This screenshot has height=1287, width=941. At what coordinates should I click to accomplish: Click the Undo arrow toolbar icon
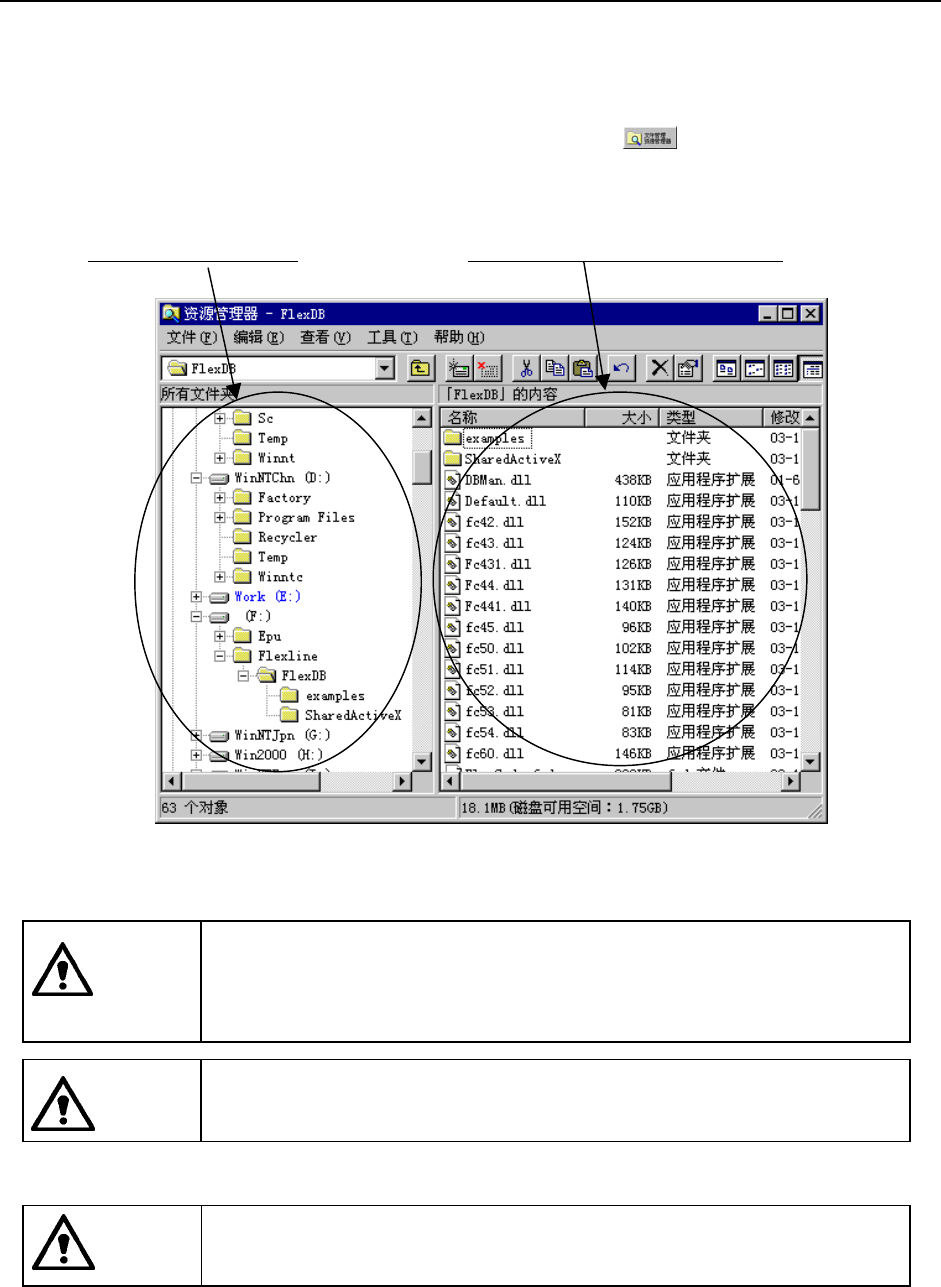[x=621, y=368]
